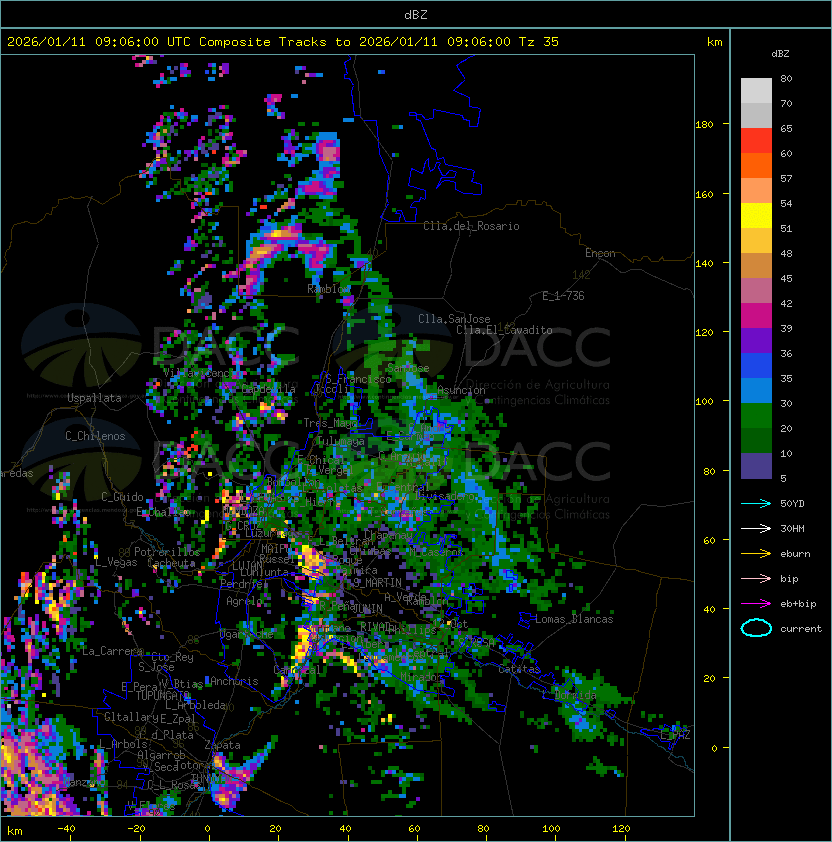The height and width of the screenshot is (842, 832).
Task: Pick the mauve swatch between 45 and 42
Action: (x=756, y=291)
